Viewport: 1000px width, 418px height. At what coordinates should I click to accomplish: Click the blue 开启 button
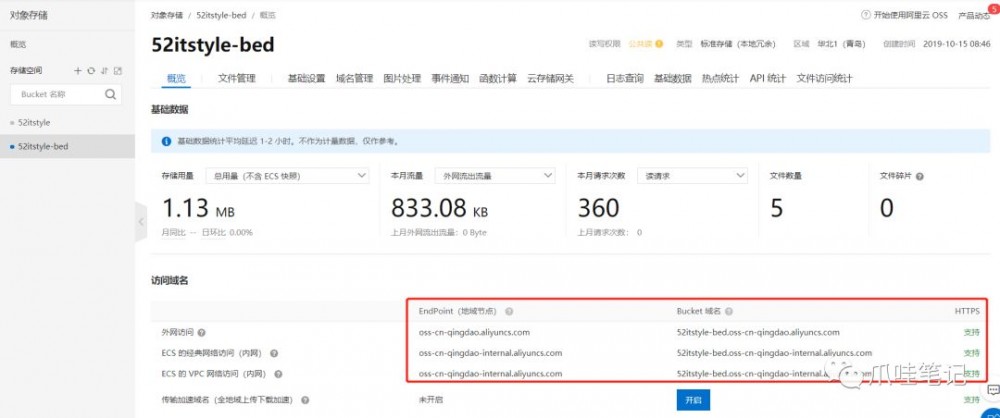coord(693,399)
